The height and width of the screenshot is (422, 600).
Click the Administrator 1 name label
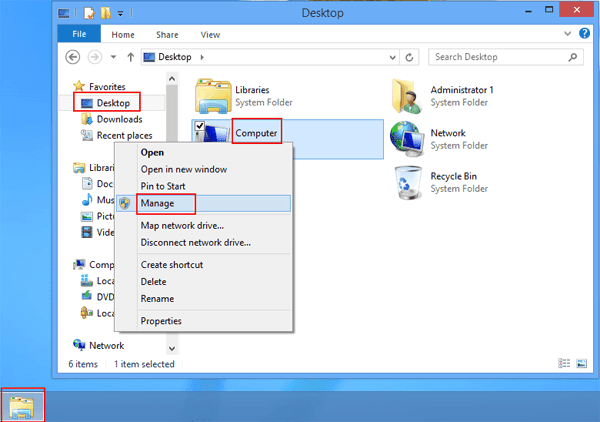click(x=462, y=90)
